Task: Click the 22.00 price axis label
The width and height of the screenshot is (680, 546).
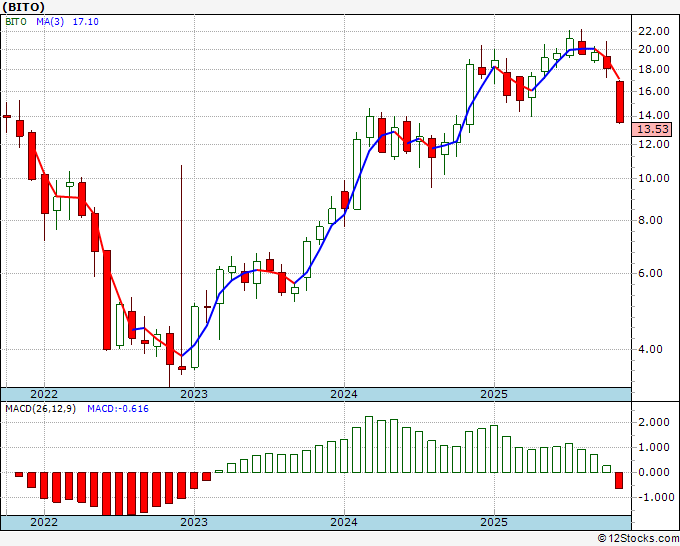Action: [x=654, y=31]
